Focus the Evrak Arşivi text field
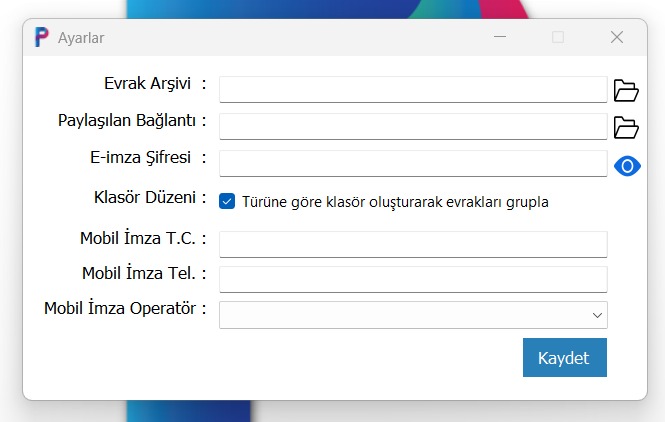Viewport: 665px width, 422px height. [412, 90]
